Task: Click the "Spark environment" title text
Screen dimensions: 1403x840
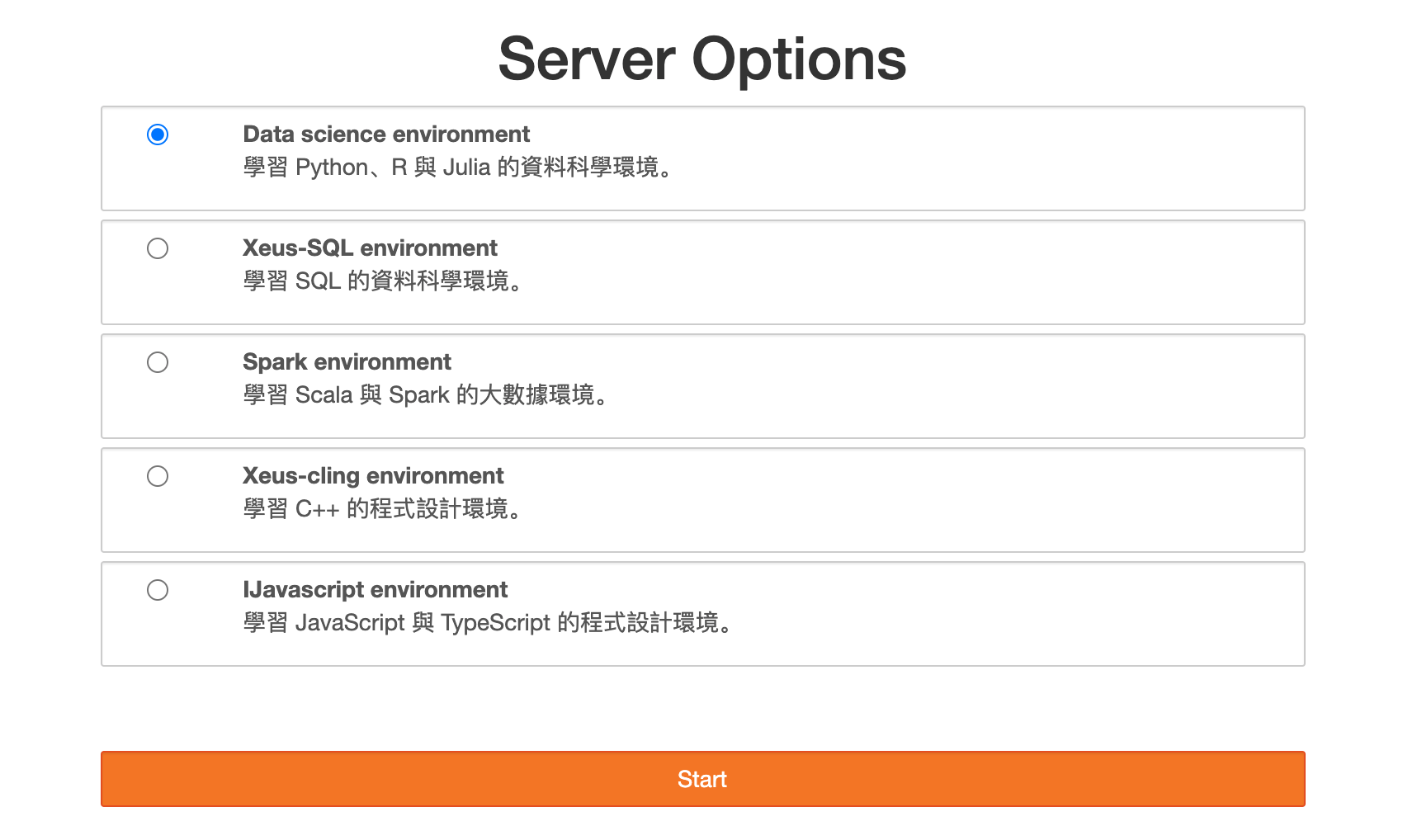Action: pyautogui.click(x=347, y=361)
